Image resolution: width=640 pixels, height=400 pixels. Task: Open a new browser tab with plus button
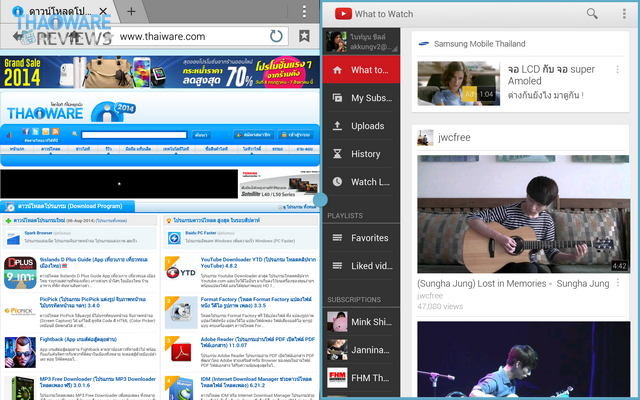click(x=131, y=11)
